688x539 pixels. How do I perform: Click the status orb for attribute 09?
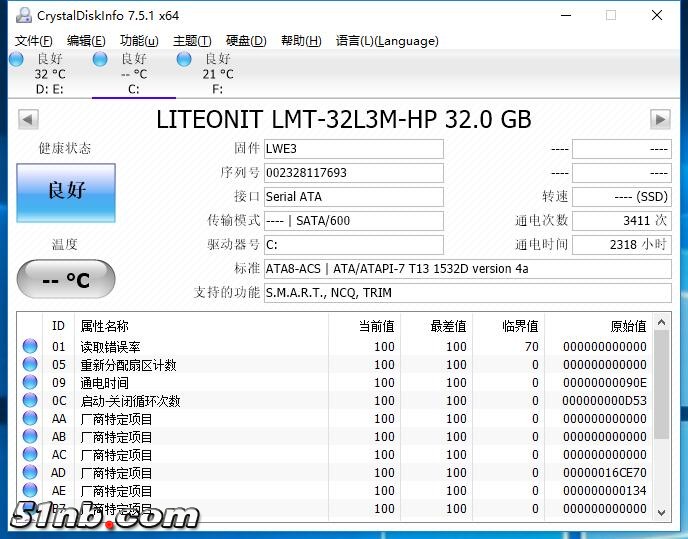pos(30,383)
